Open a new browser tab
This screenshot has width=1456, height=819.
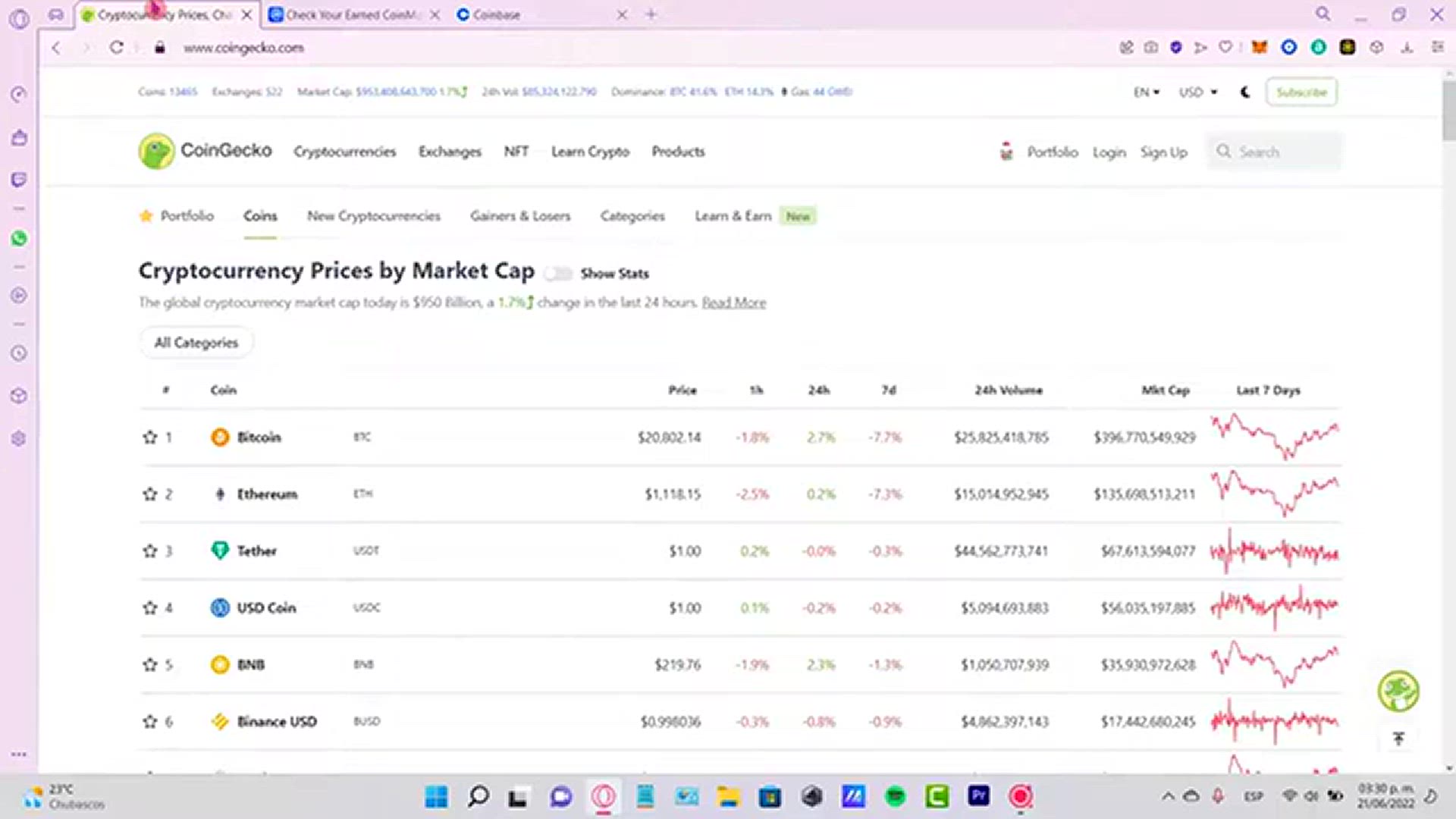click(x=651, y=14)
